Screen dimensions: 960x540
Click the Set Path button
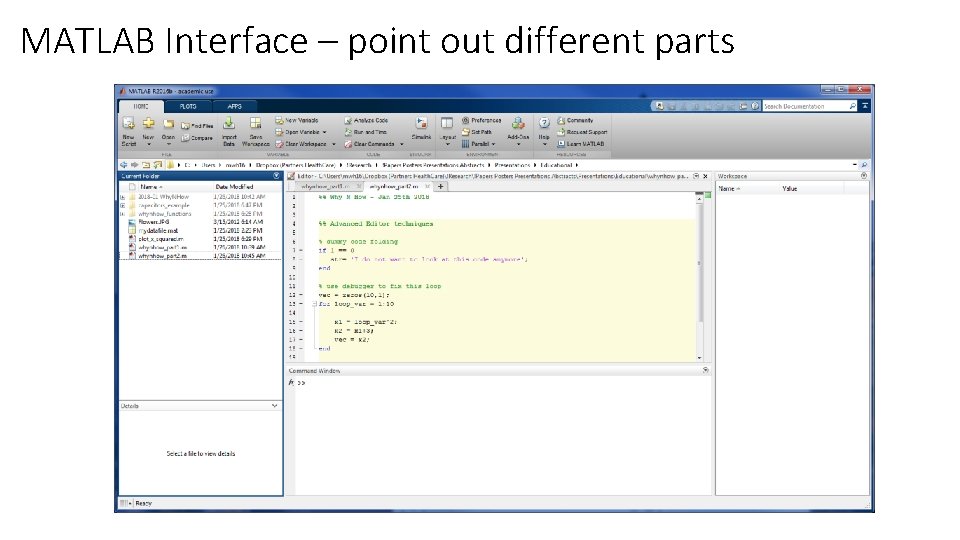pos(477,132)
